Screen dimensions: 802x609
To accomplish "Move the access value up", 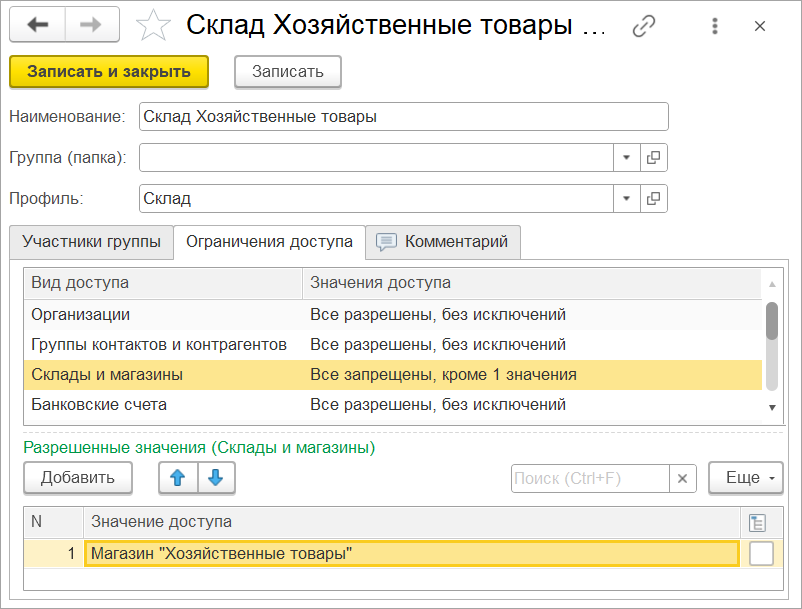I will 178,478.
